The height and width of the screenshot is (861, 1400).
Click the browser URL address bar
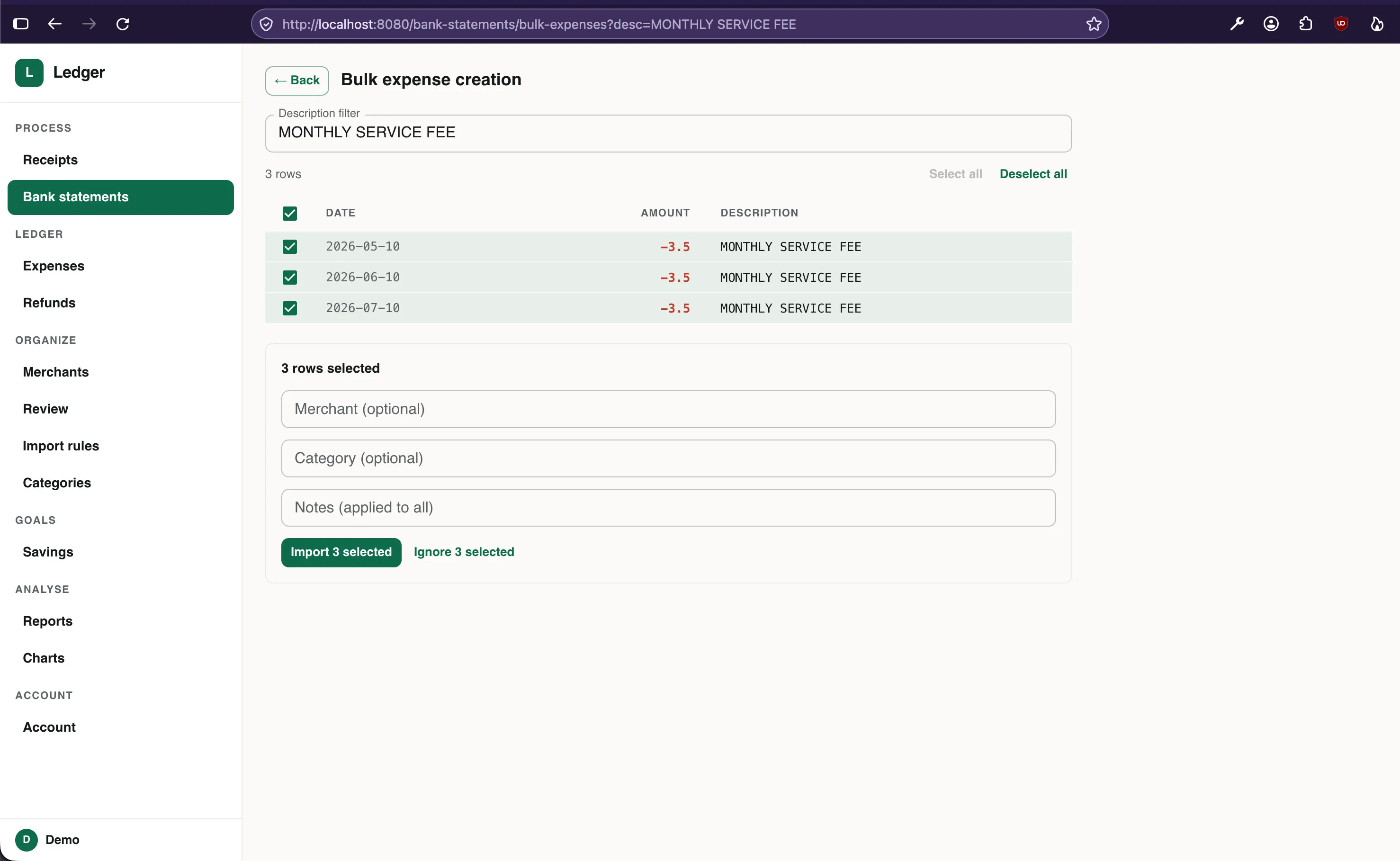tap(681, 24)
